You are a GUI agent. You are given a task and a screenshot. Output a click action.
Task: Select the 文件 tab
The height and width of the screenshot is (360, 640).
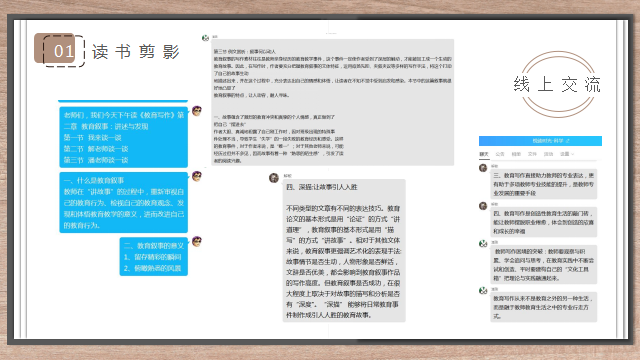(x=532, y=154)
